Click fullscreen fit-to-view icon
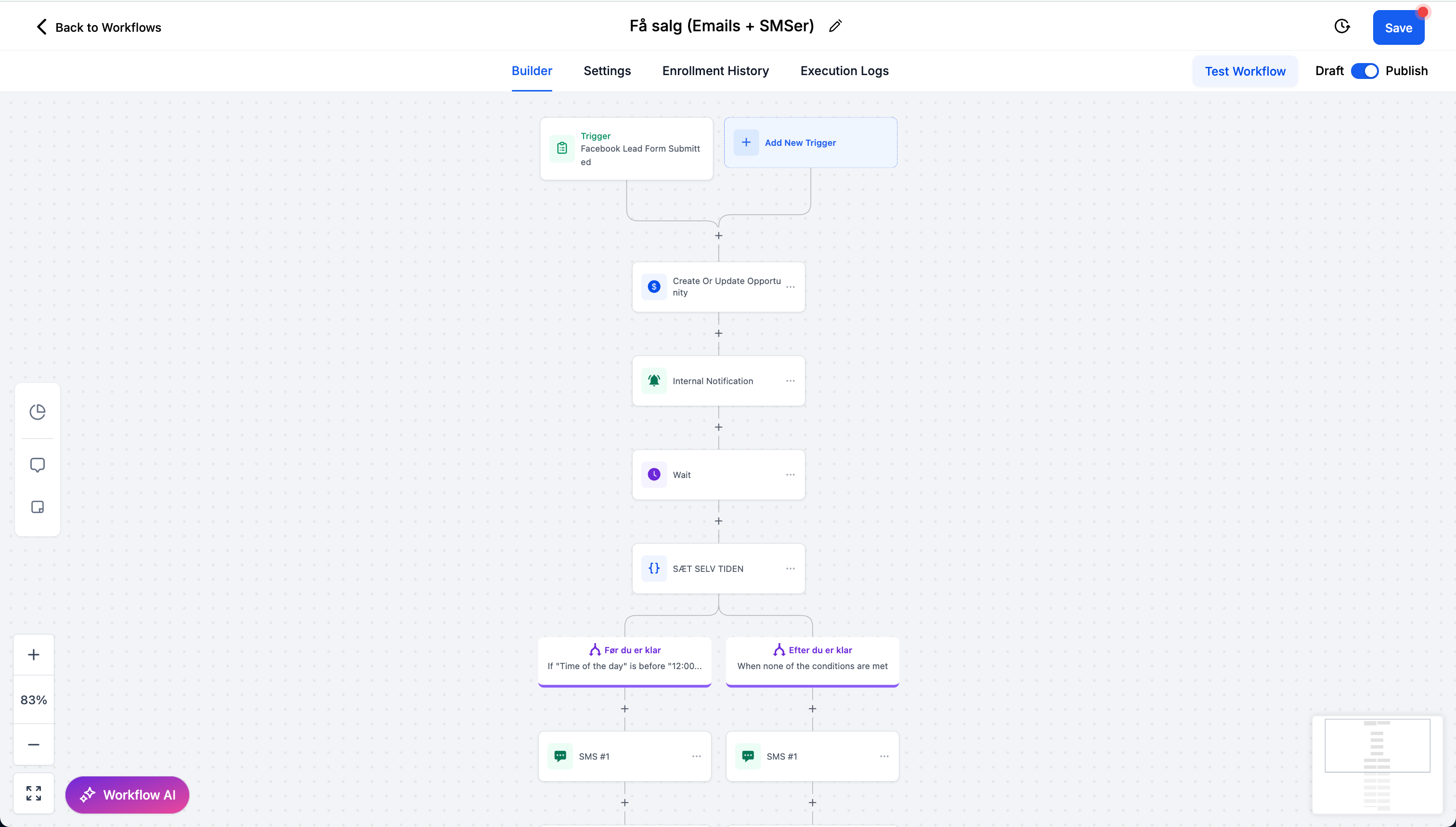 (34, 793)
